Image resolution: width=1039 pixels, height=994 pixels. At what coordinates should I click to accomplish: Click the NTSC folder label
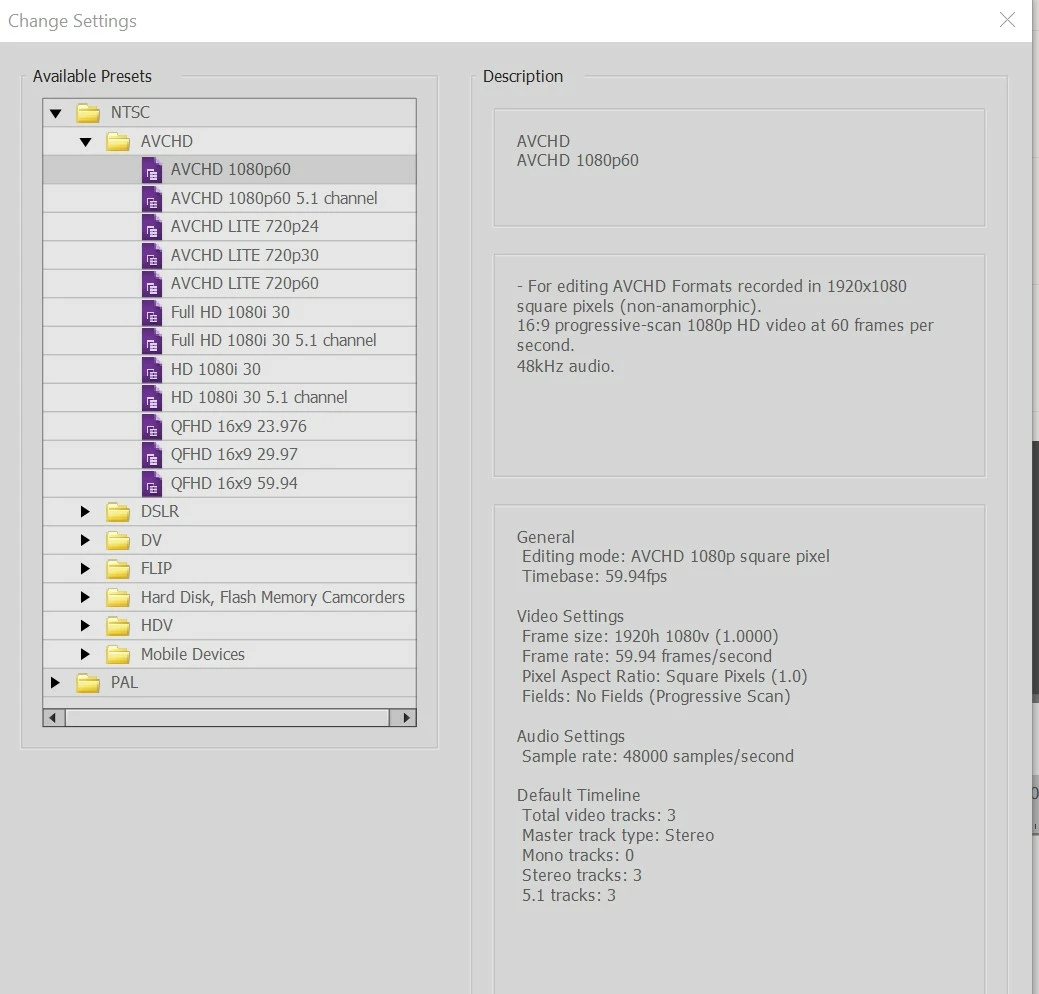pyautogui.click(x=130, y=113)
